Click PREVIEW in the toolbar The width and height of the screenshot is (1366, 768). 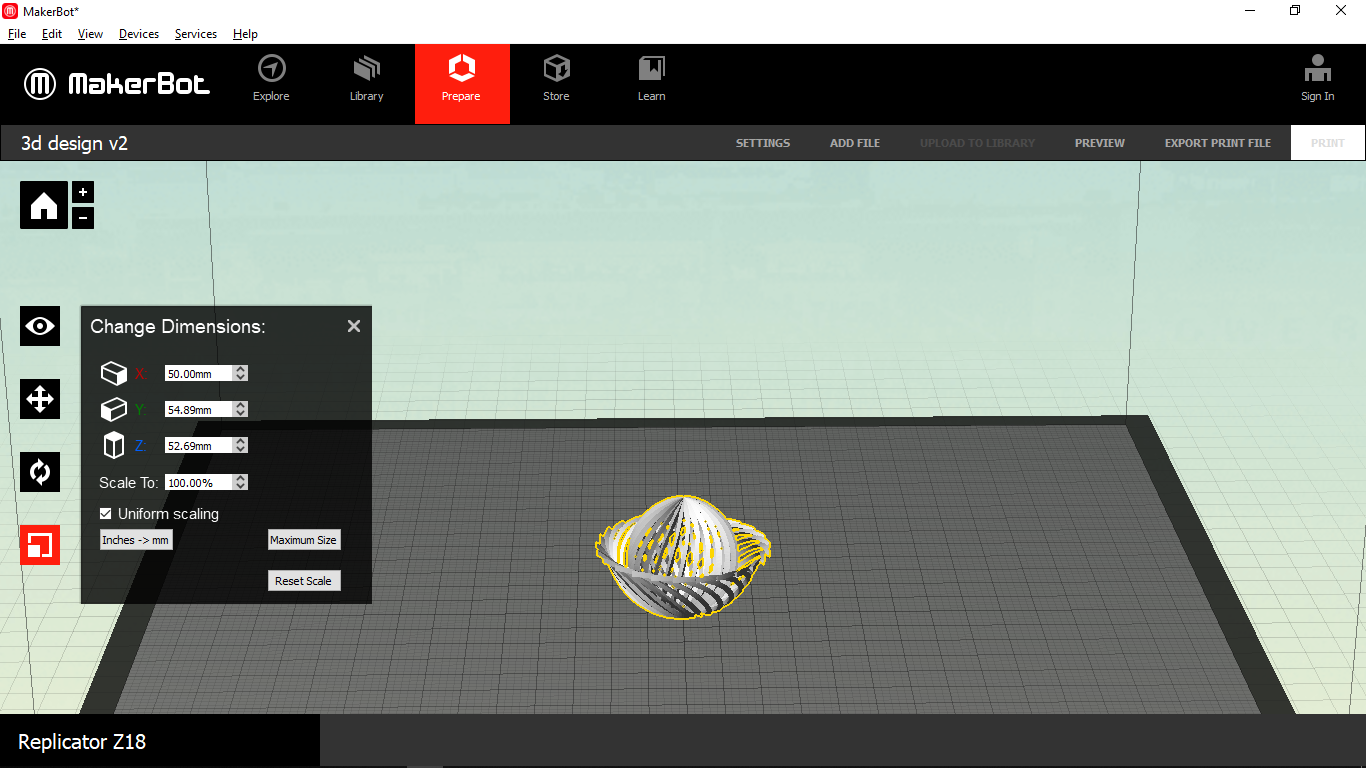click(1100, 143)
